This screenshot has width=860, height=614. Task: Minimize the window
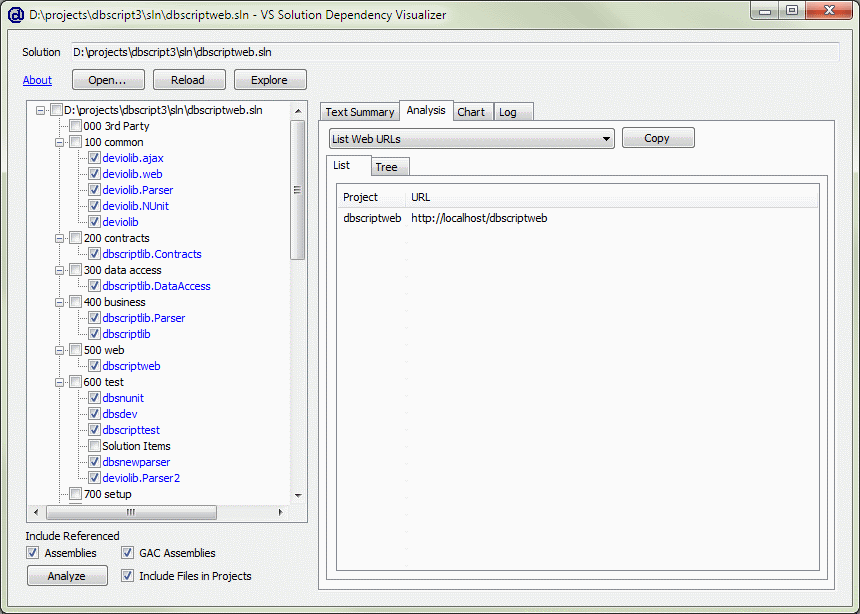pyautogui.click(x=765, y=11)
